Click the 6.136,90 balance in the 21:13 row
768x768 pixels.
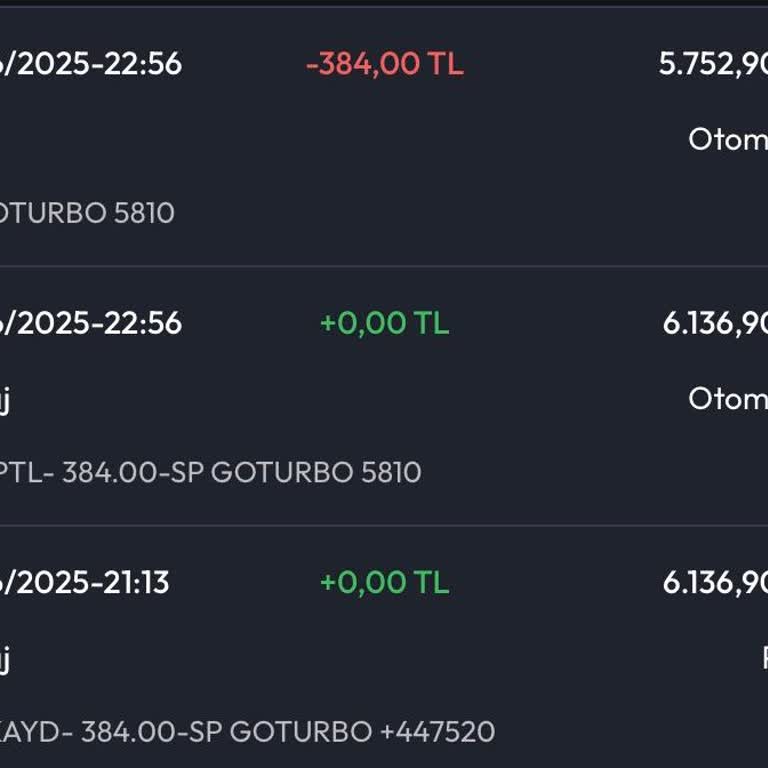(x=714, y=582)
